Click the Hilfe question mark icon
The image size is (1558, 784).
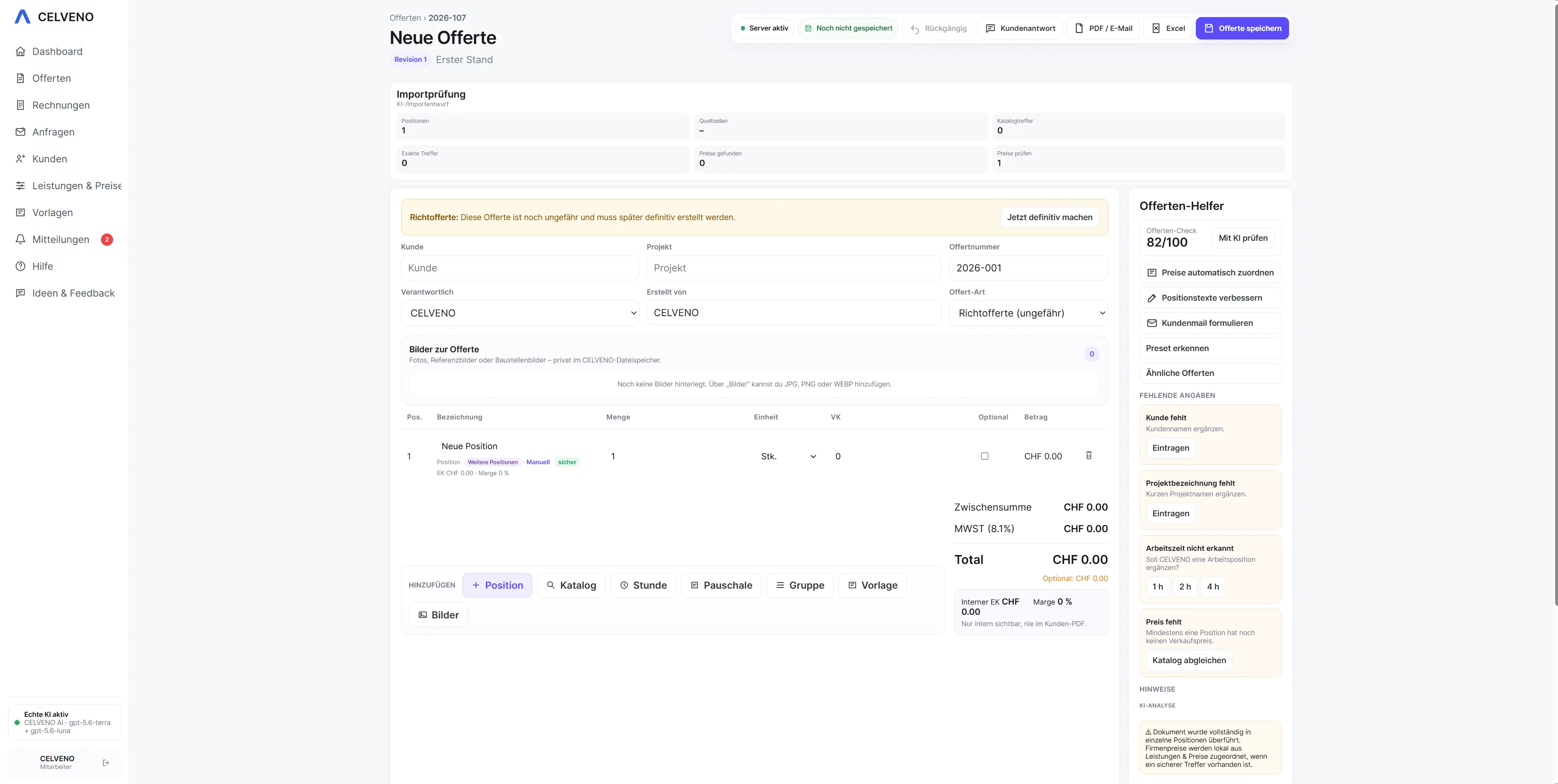[x=21, y=266]
